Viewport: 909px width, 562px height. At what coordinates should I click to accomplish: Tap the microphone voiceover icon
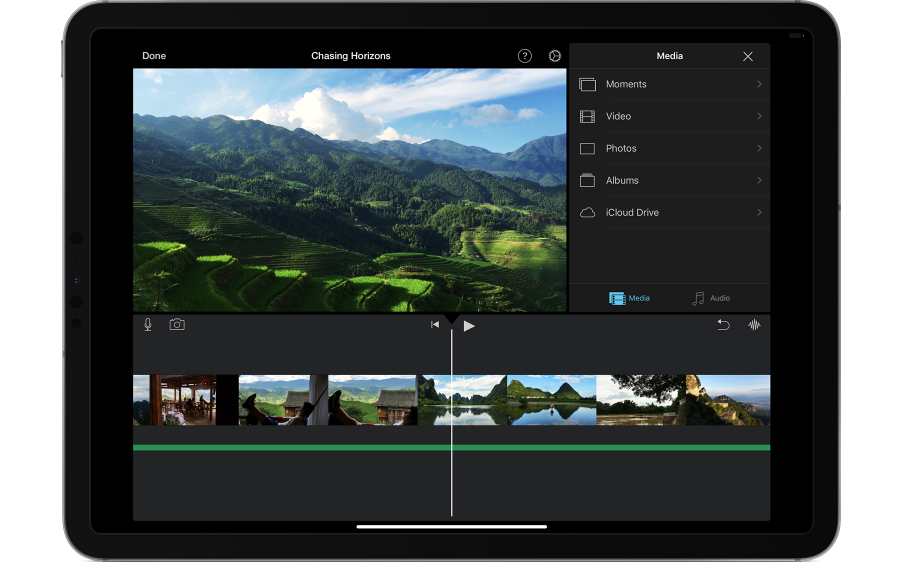148,325
